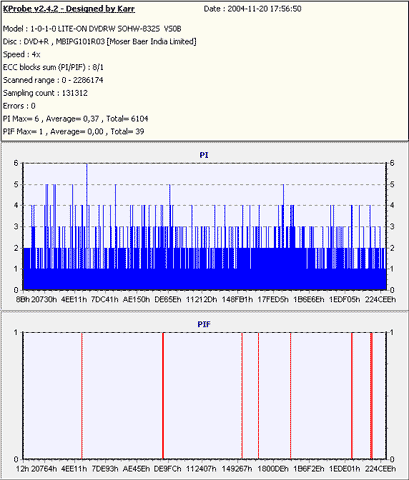Click the Sampling count 131312 line
This screenshot has height=480, width=409.
point(45,93)
